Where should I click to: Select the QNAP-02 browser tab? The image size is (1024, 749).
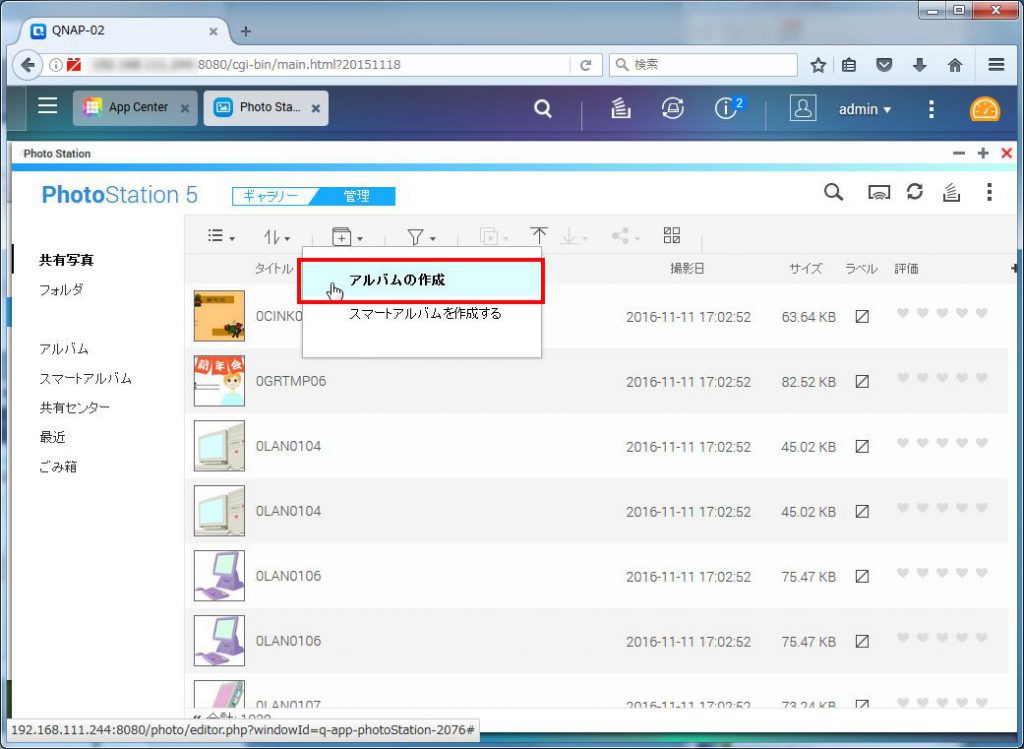pyautogui.click(x=122, y=31)
